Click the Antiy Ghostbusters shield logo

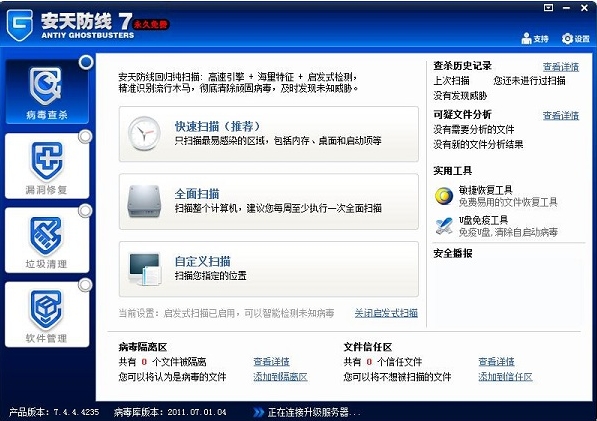pyautogui.click(x=20, y=25)
